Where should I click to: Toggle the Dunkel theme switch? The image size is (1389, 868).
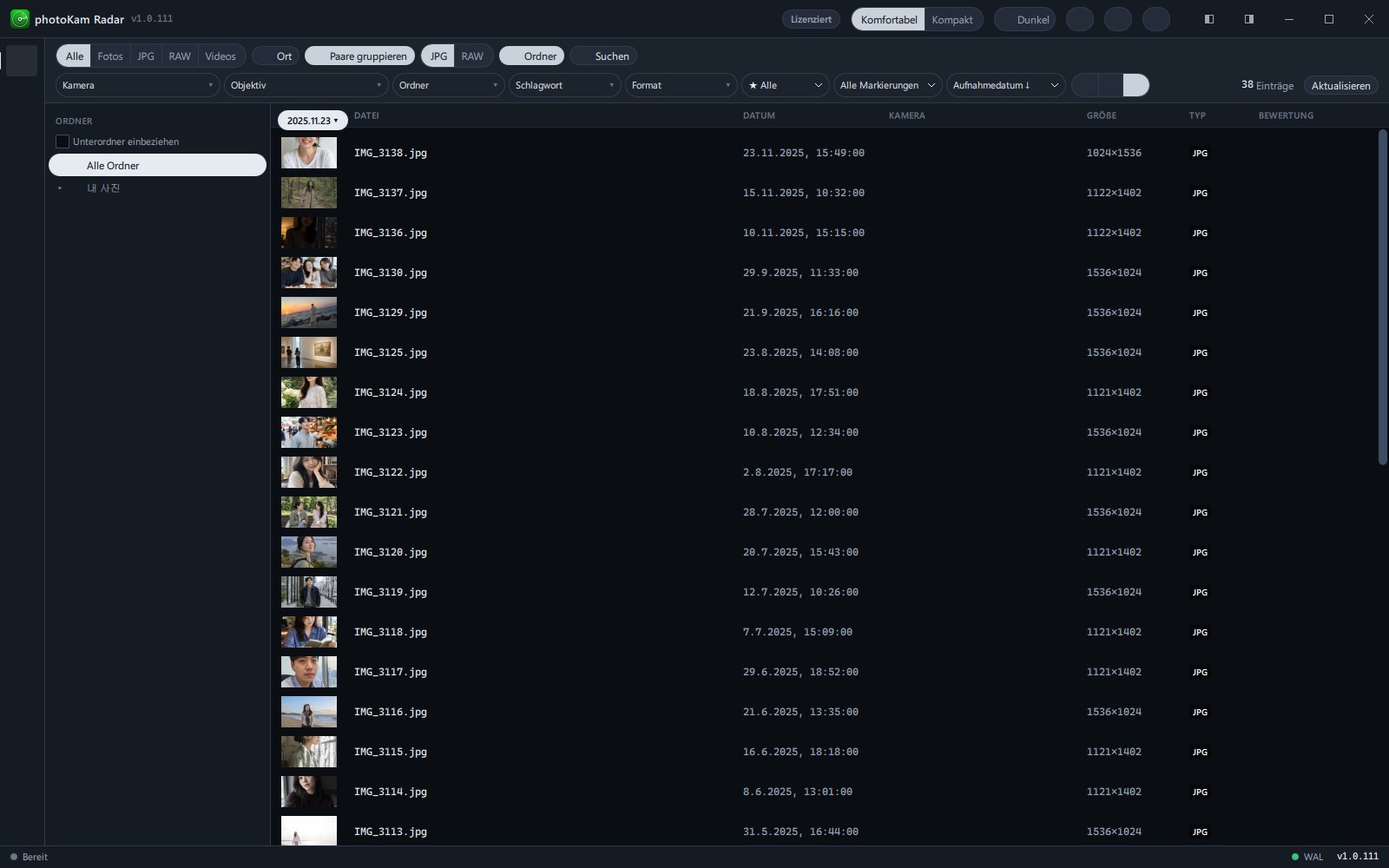(x=1024, y=19)
